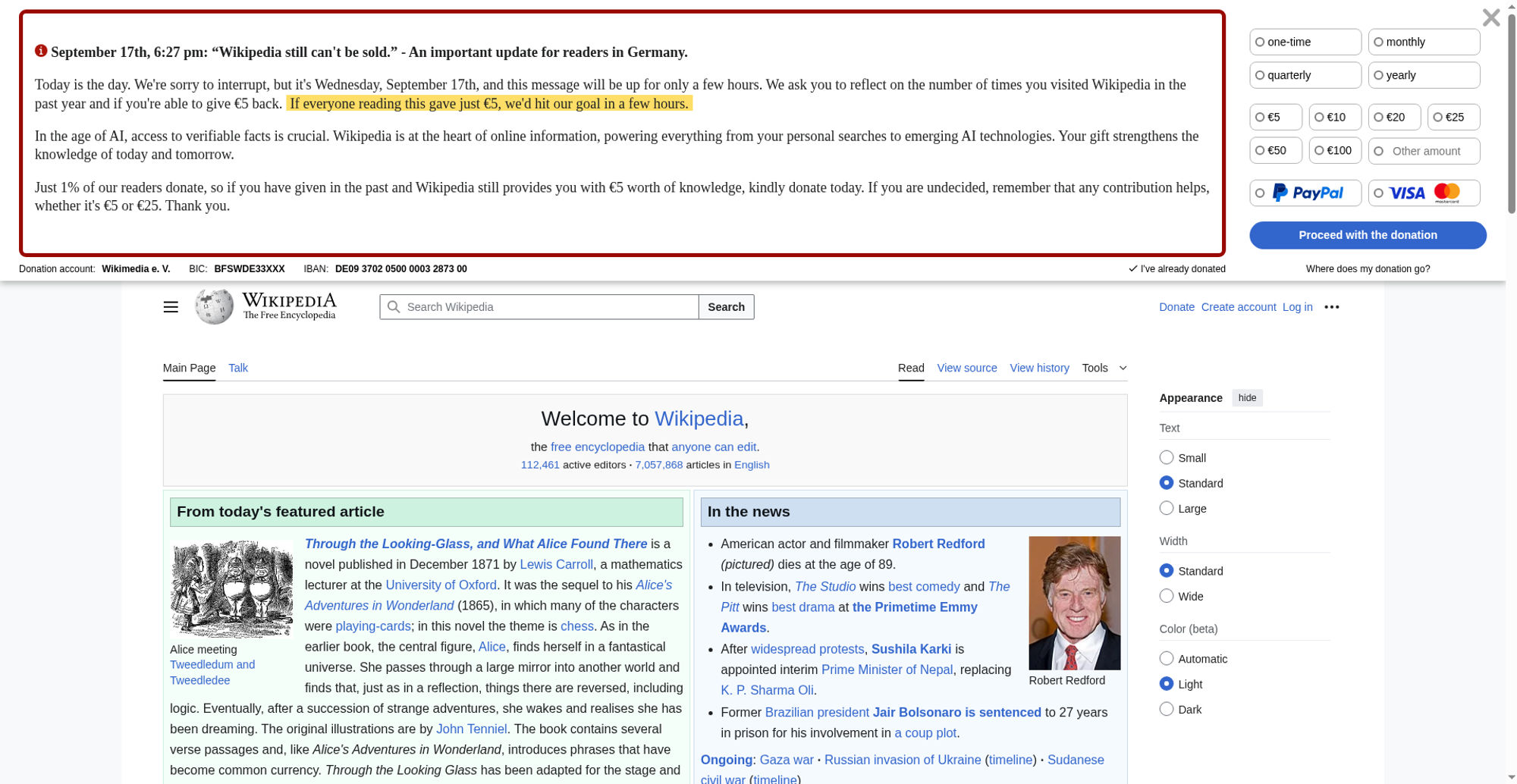
Task: Select the one-time donation frequency
Action: [x=1305, y=42]
